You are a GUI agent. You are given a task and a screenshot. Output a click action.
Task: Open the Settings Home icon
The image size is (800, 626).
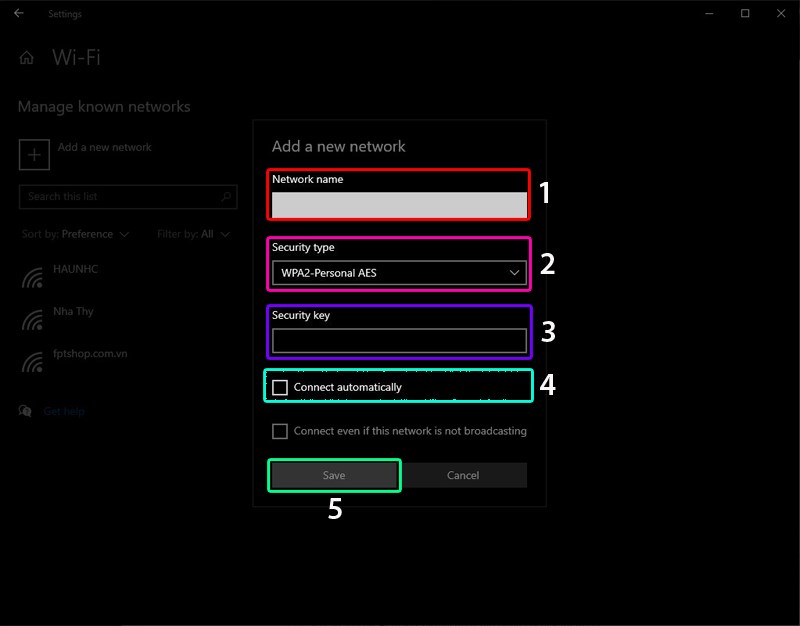point(27,58)
